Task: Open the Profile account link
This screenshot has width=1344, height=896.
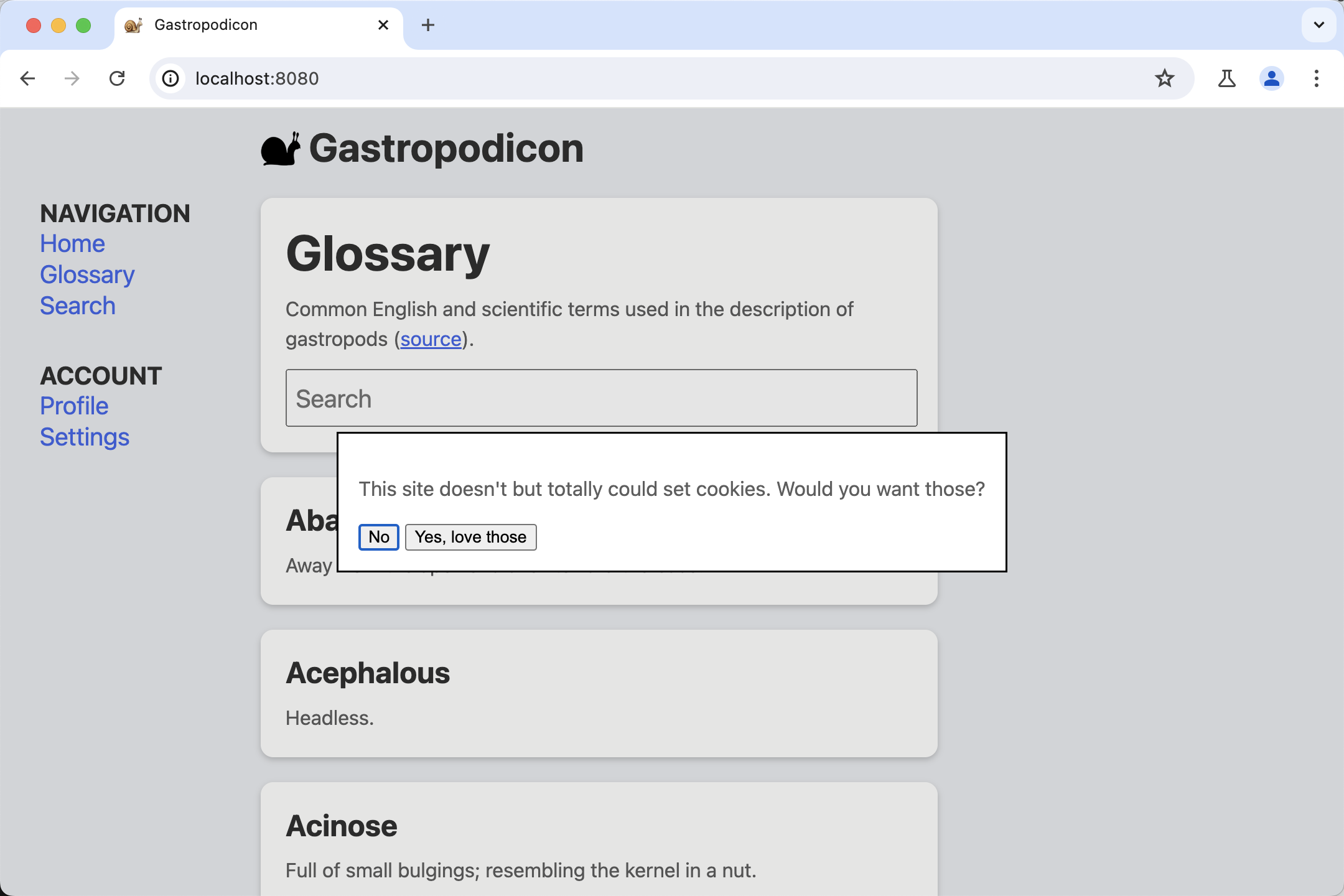Action: coord(73,405)
